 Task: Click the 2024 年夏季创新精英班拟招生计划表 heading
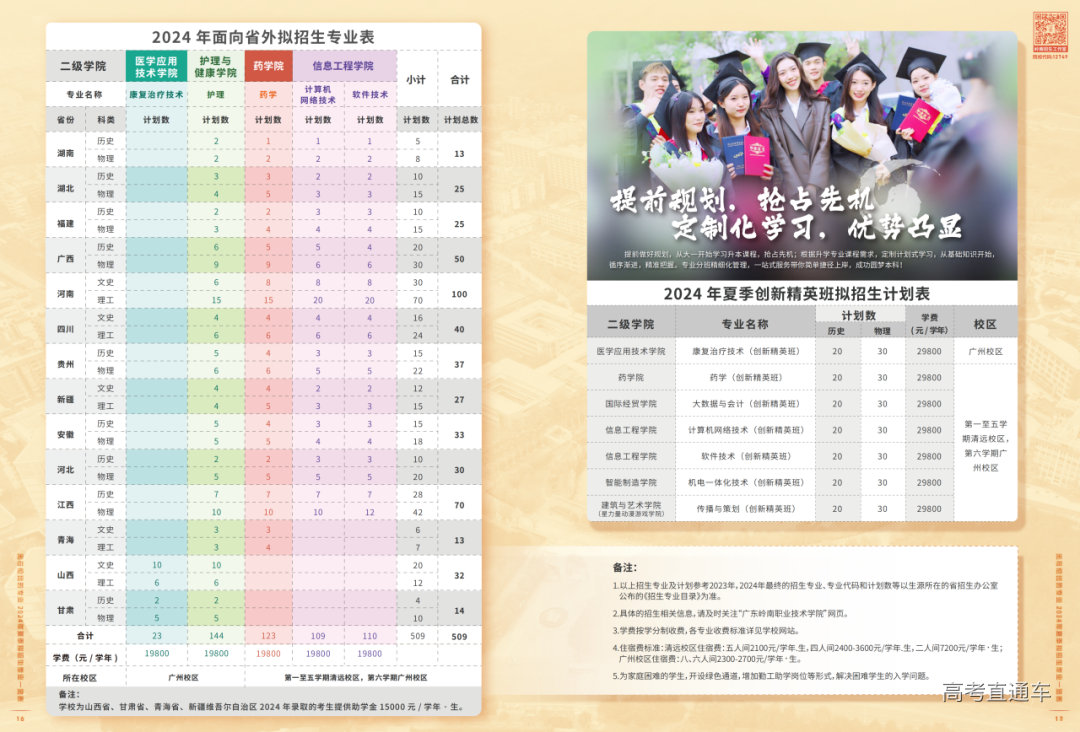coord(797,294)
